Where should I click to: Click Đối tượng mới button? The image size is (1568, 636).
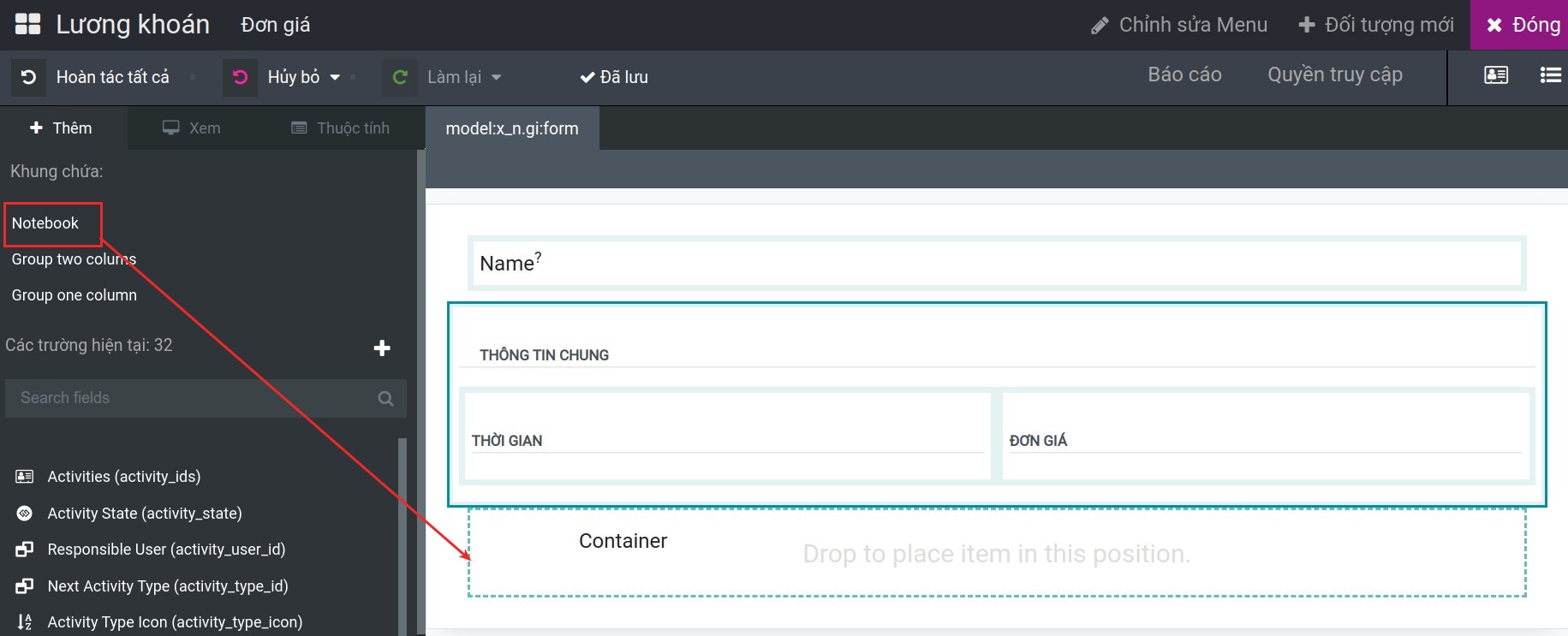click(x=1376, y=25)
